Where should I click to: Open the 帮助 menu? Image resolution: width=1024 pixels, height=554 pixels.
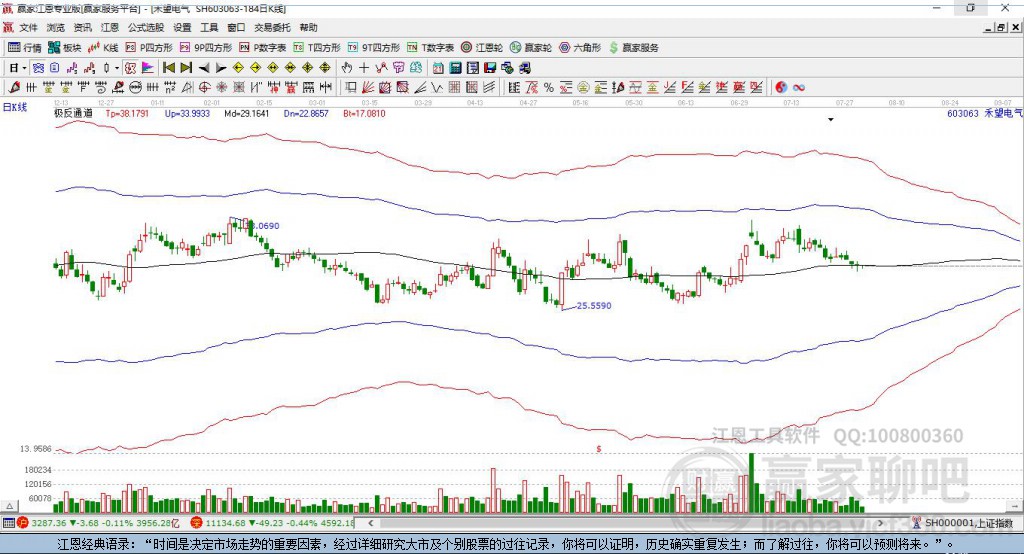tap(308, 27)
